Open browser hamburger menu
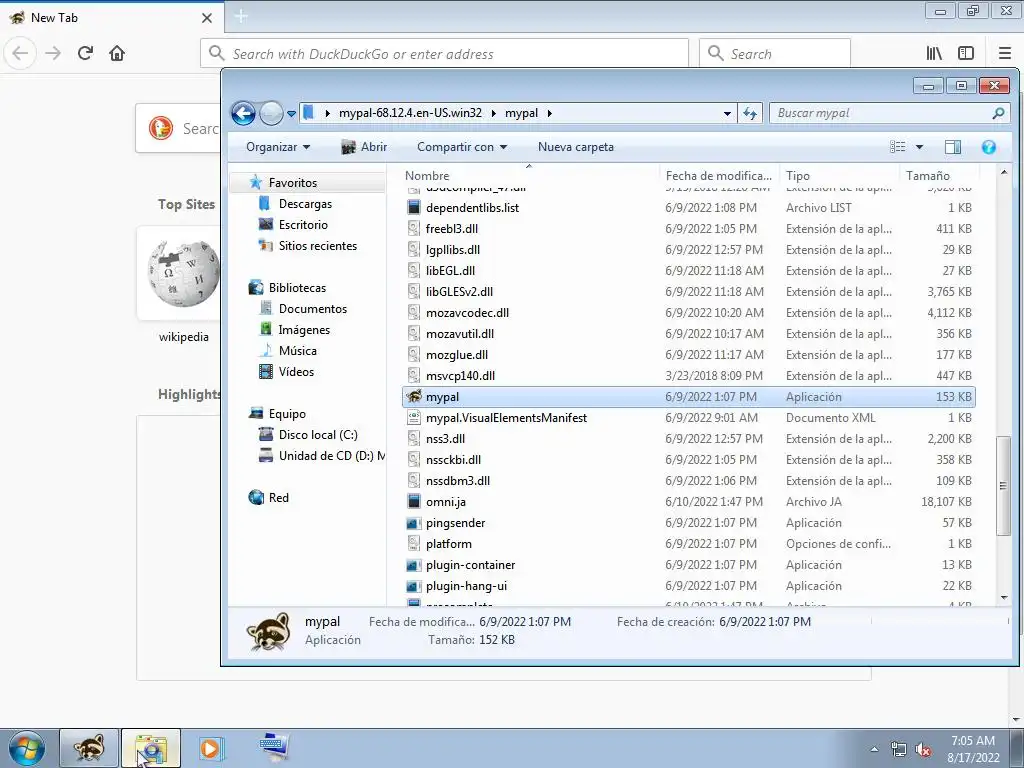The width and height of the screenshot is (1024, 768). tap(1004, 54)
